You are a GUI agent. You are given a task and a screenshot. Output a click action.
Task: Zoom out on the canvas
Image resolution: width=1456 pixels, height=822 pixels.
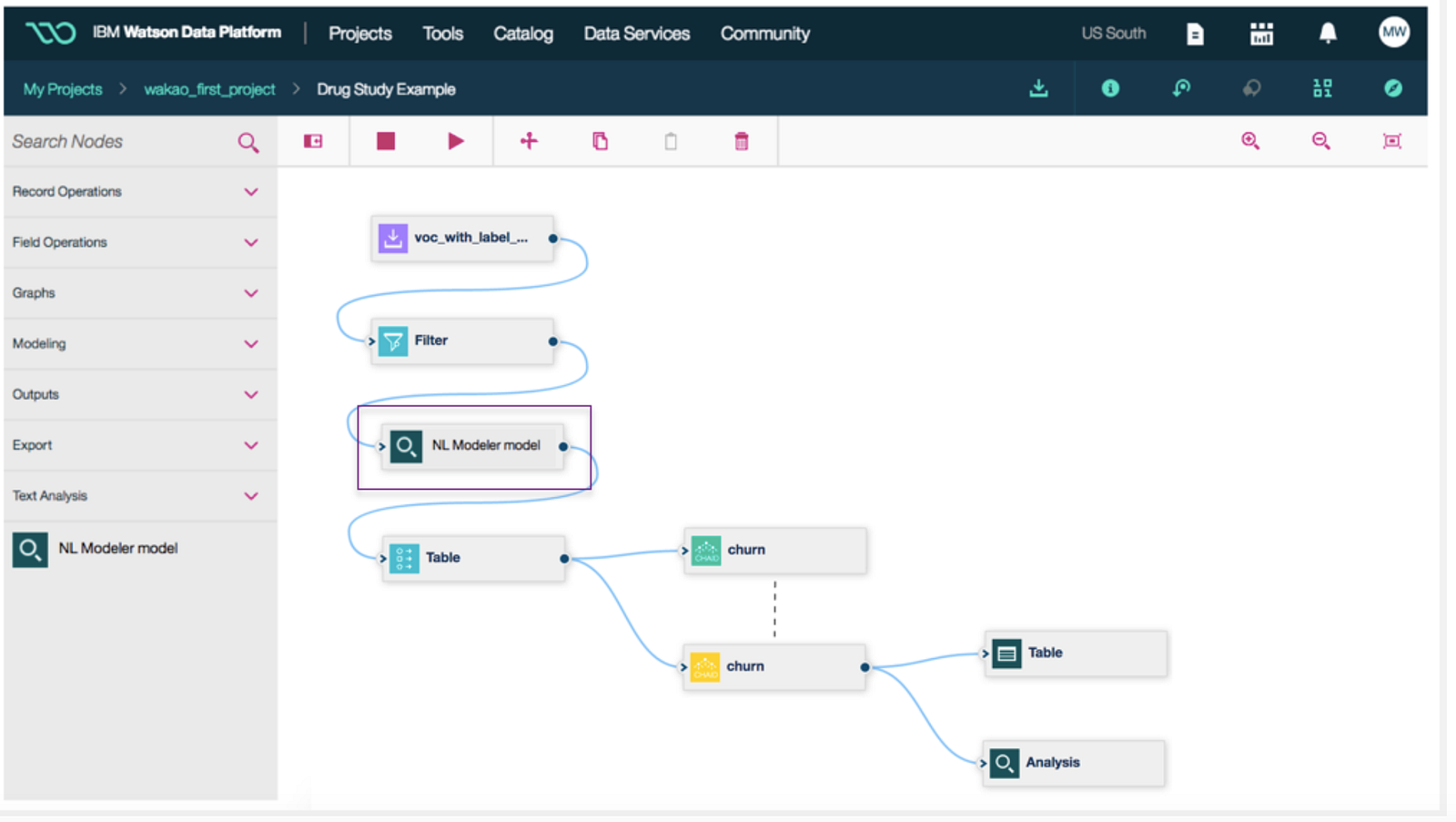point(1321,141)
